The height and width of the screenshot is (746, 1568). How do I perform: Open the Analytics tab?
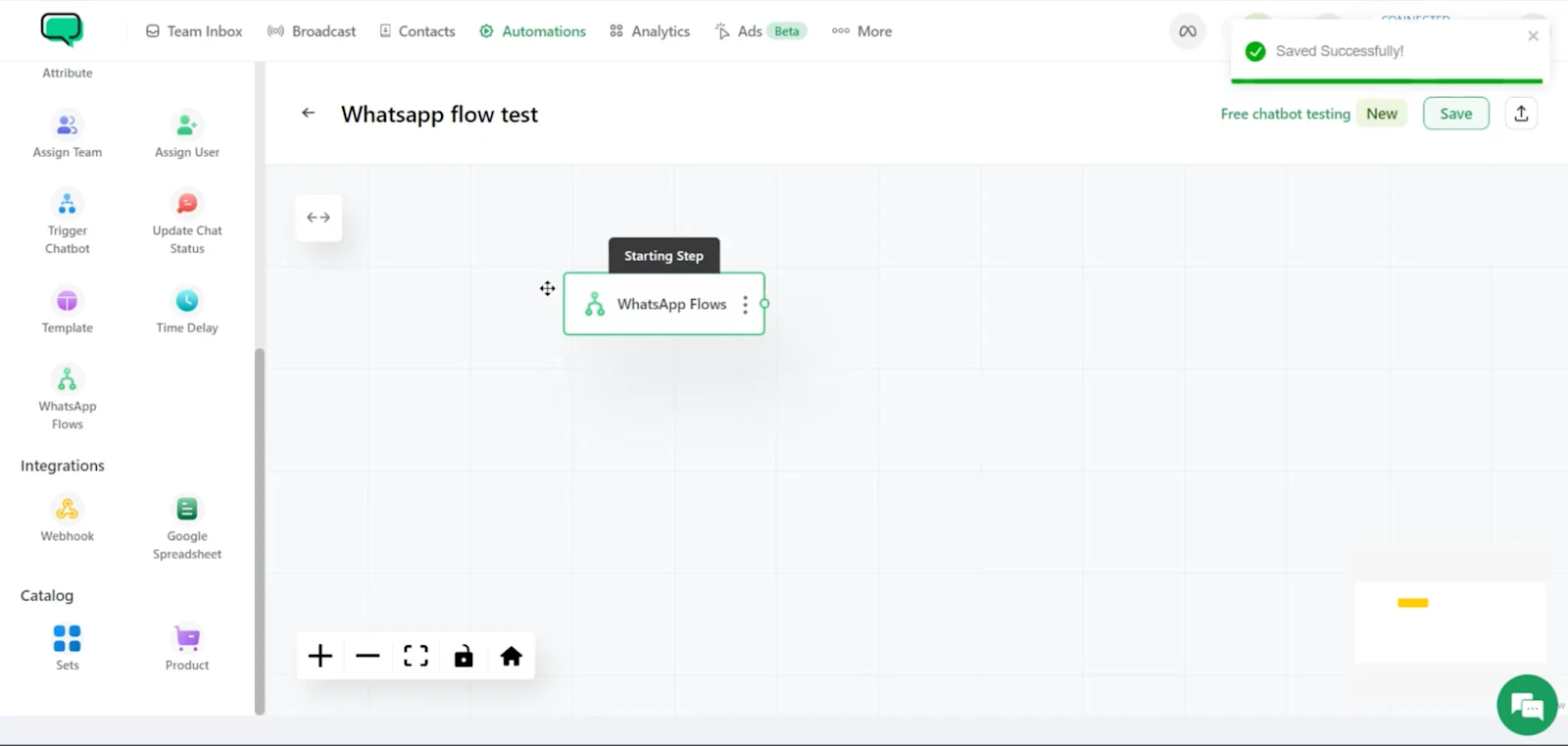point(650,31)
